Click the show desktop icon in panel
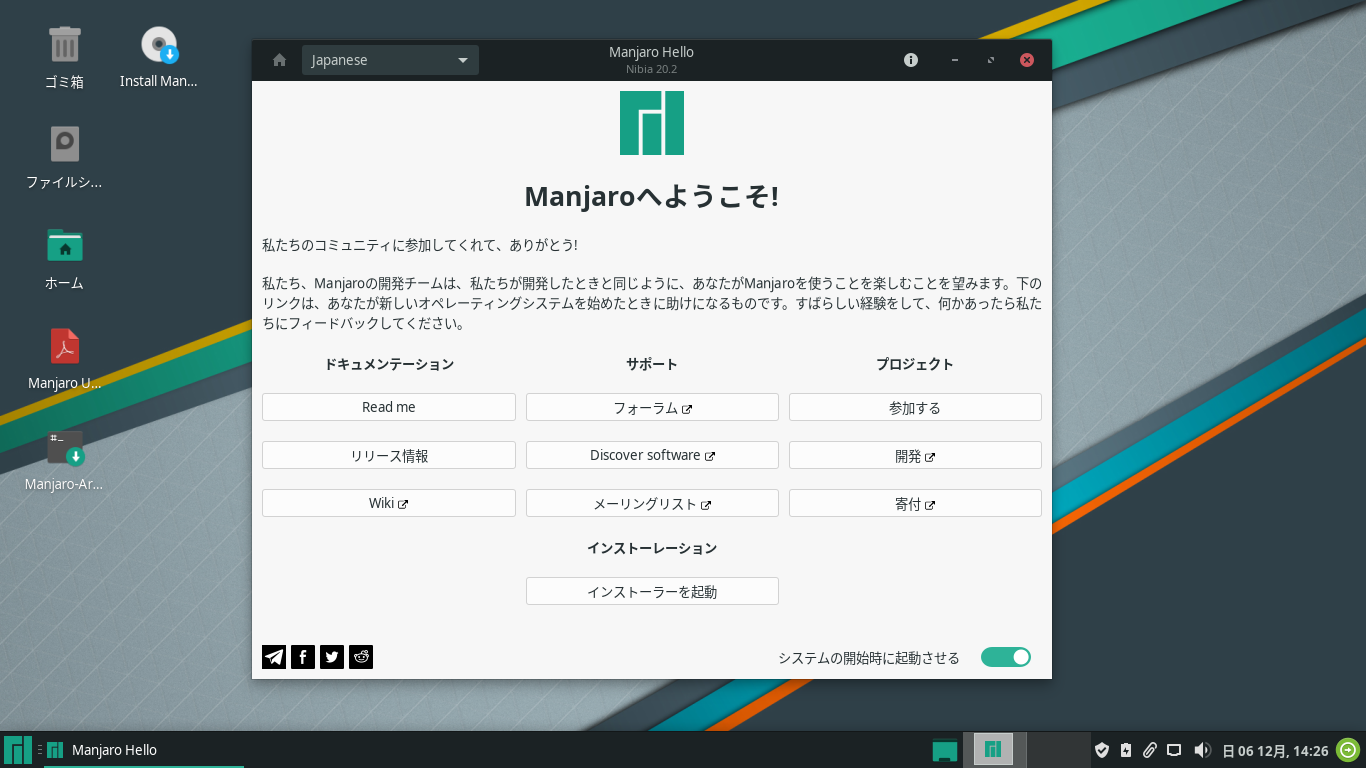 pos(945,750)
